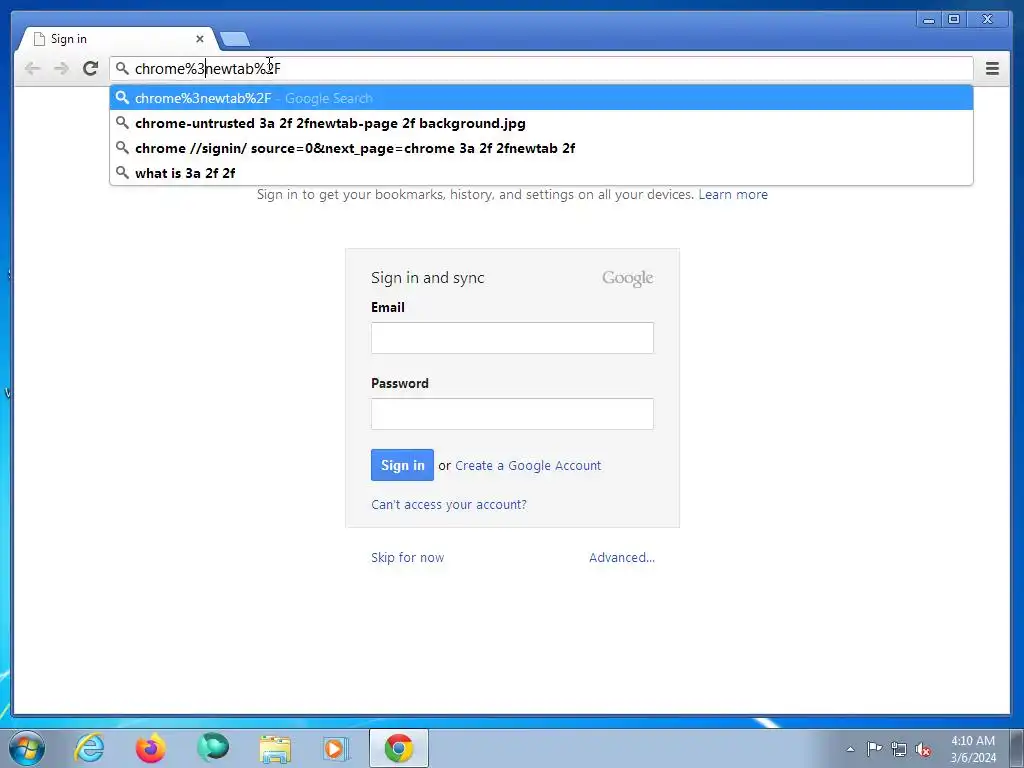Click the muted volume tray icon
The width and height of the screenshot is (1024, 768).
923,749
